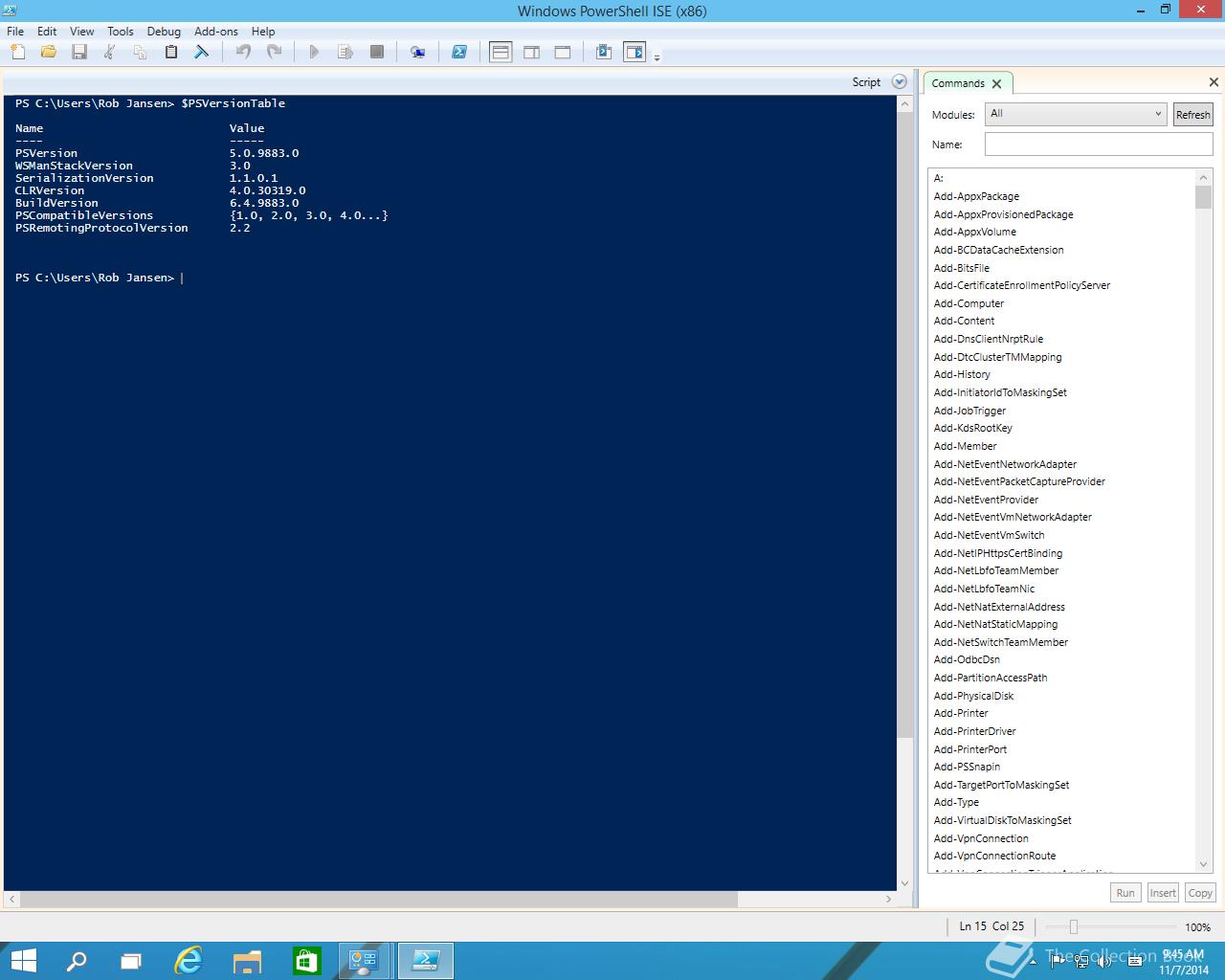Click the Run button in Commands pane
The width and height of the screenshot is (1225, 980).
[x=1125, y=893]
